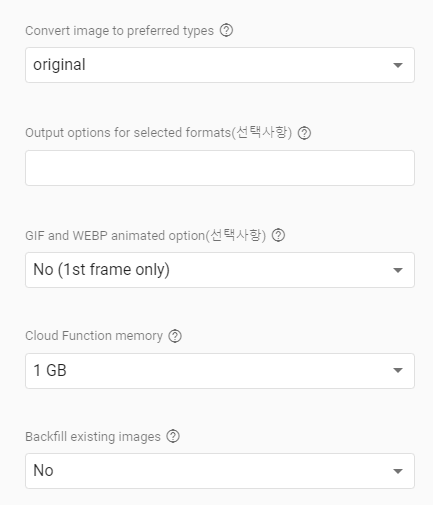The width and height of the screenshot is (433, 505).
Task: Click '(선택사항)' text beside Output options label
Action: click(262, 133)
